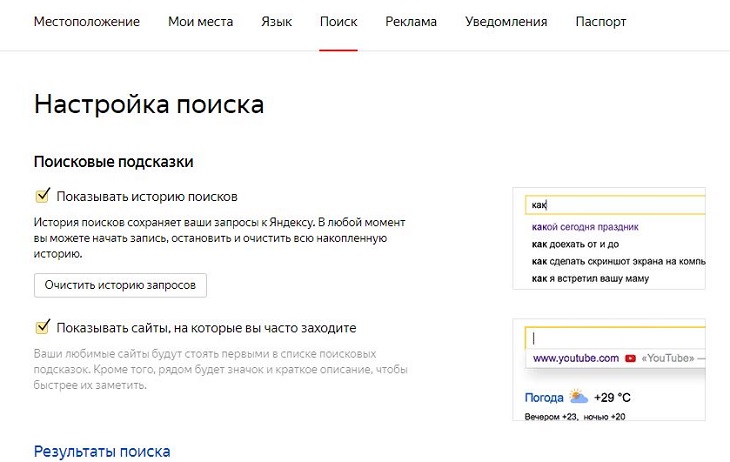The height and width of the screenshot is (462, 730).
Task: Open the Паспорт tab
Action: pos(601,21)
